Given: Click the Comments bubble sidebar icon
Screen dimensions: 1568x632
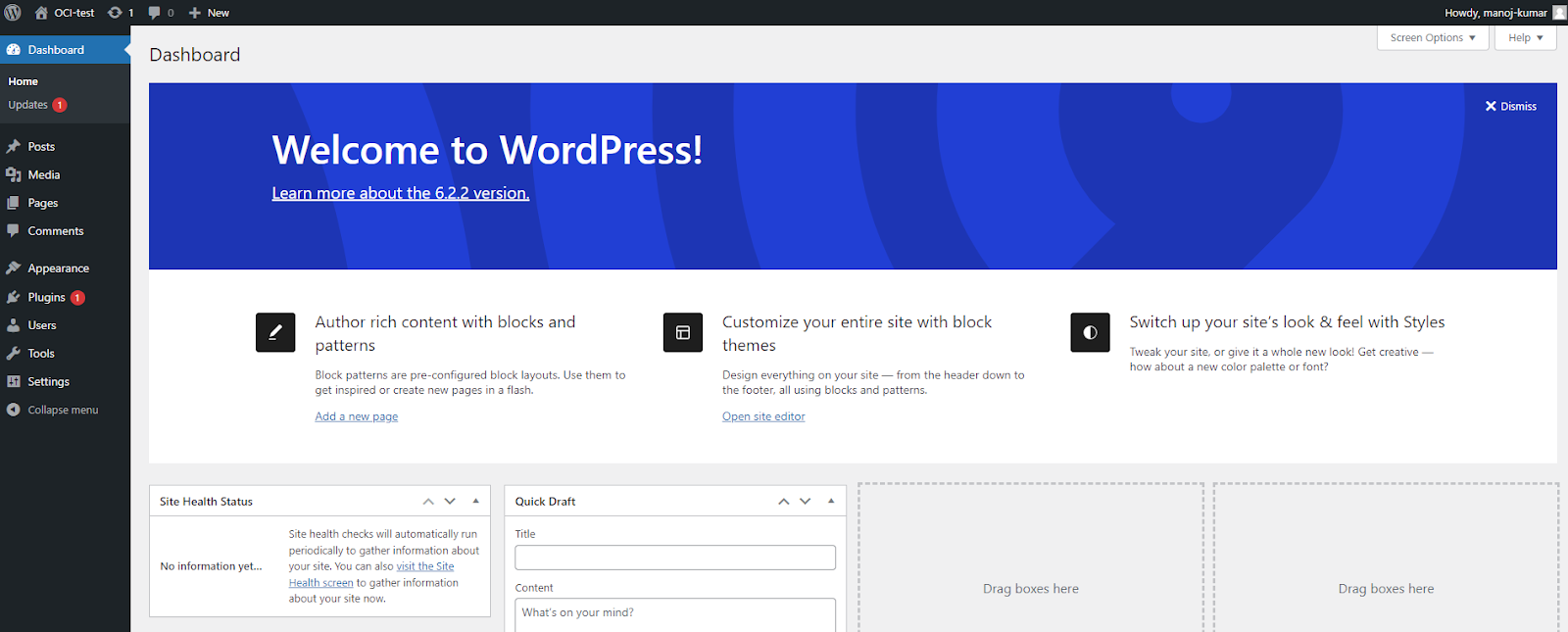Looking at the screenshot, I should click(14, 231).
